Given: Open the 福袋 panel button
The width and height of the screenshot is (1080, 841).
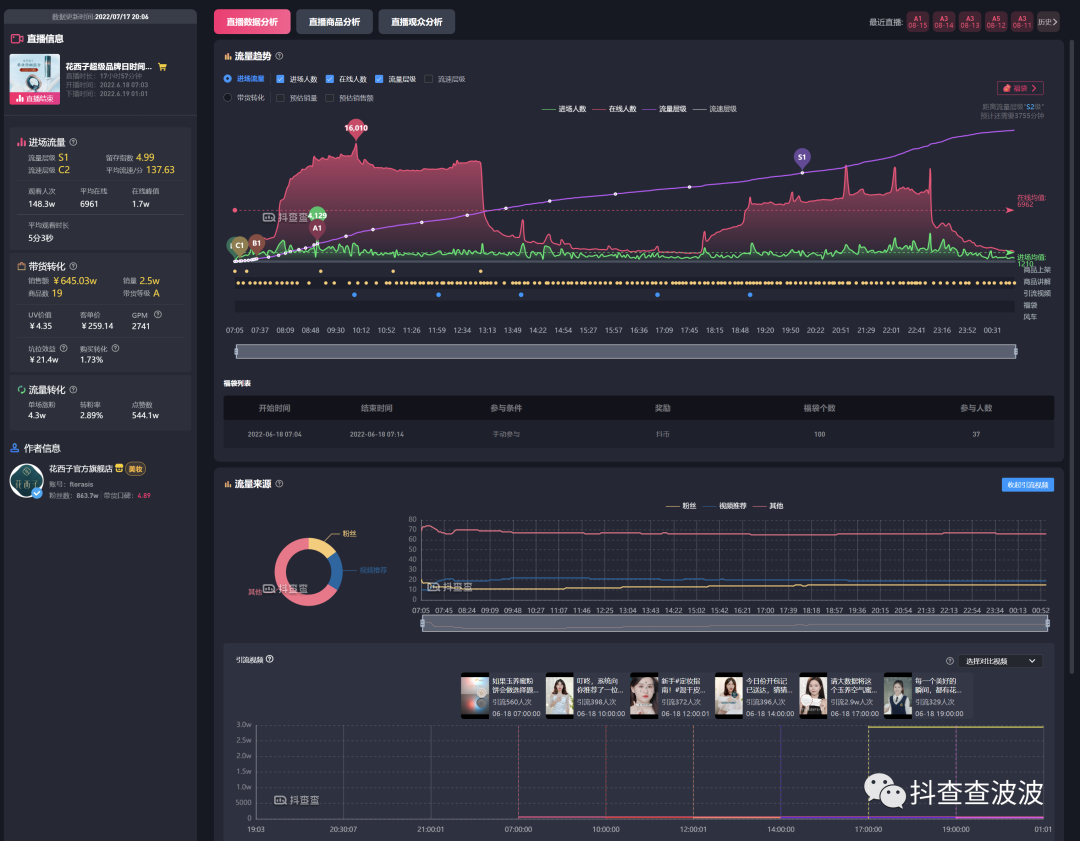Looking at the screenshot, I should 1020,88.
